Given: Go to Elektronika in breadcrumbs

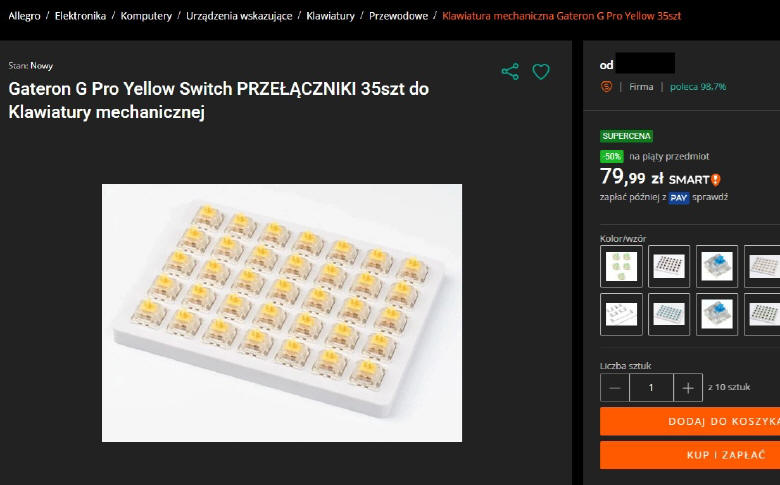Looking at the screenshot, I should point(80,16).
